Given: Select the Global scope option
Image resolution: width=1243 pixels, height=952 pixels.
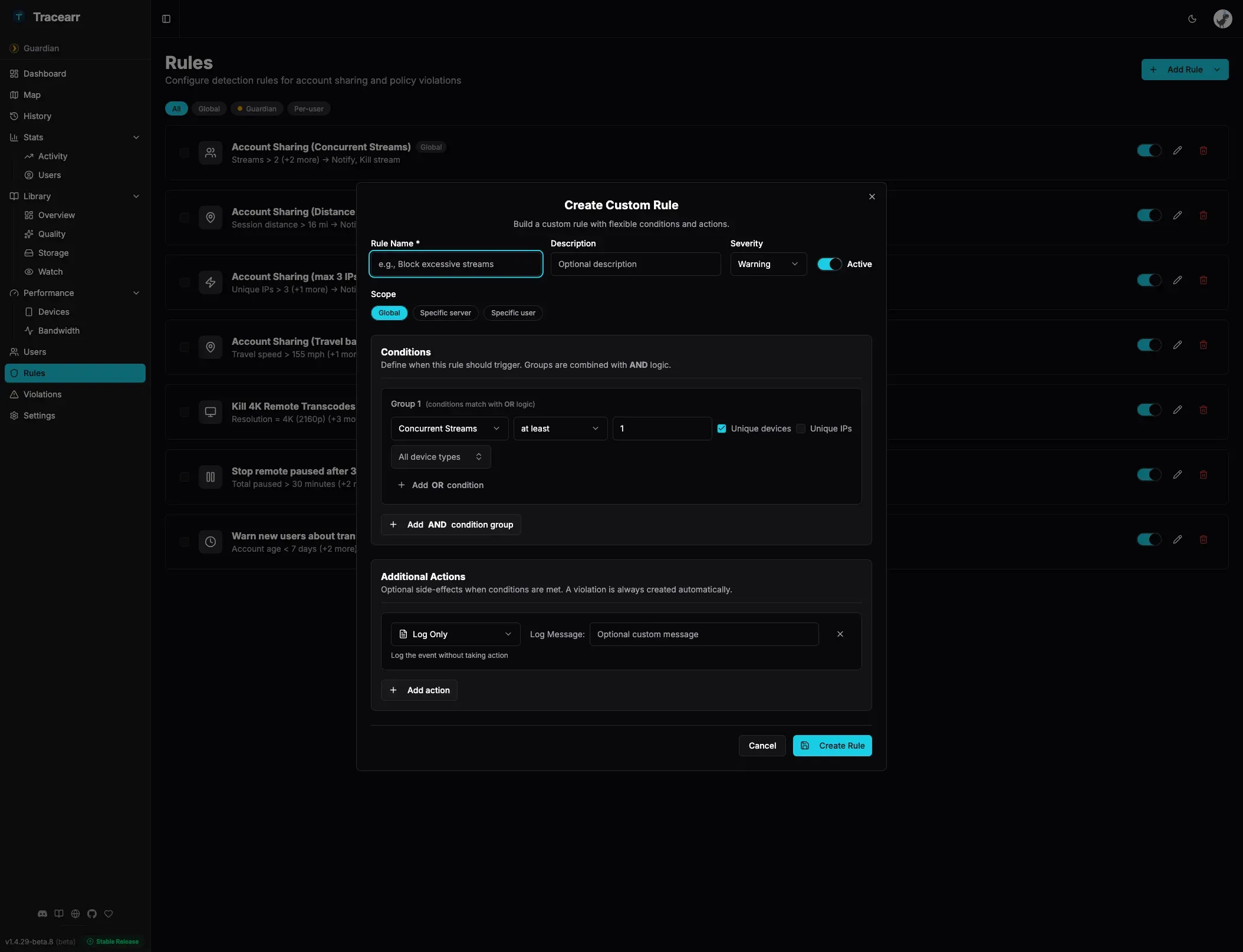Looking at the screenshot, I should point(389,313).
